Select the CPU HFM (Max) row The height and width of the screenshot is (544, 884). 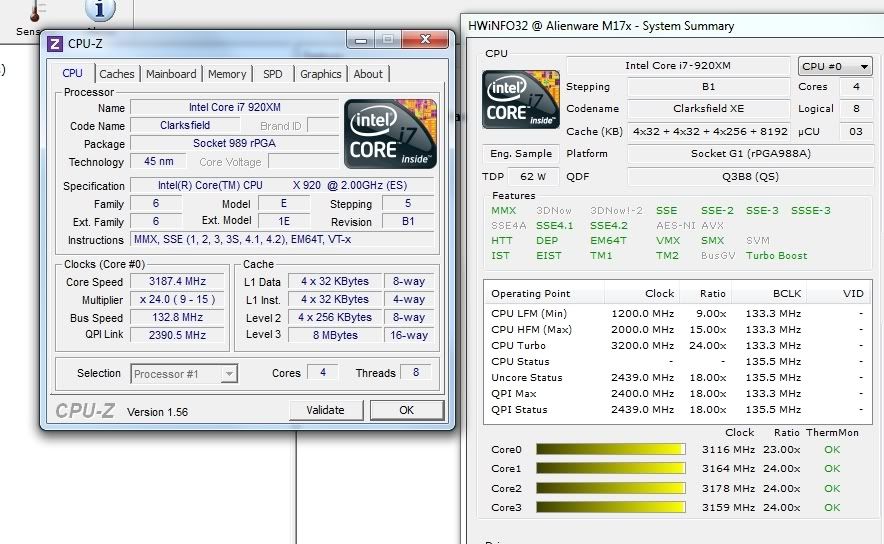(677, 329)
